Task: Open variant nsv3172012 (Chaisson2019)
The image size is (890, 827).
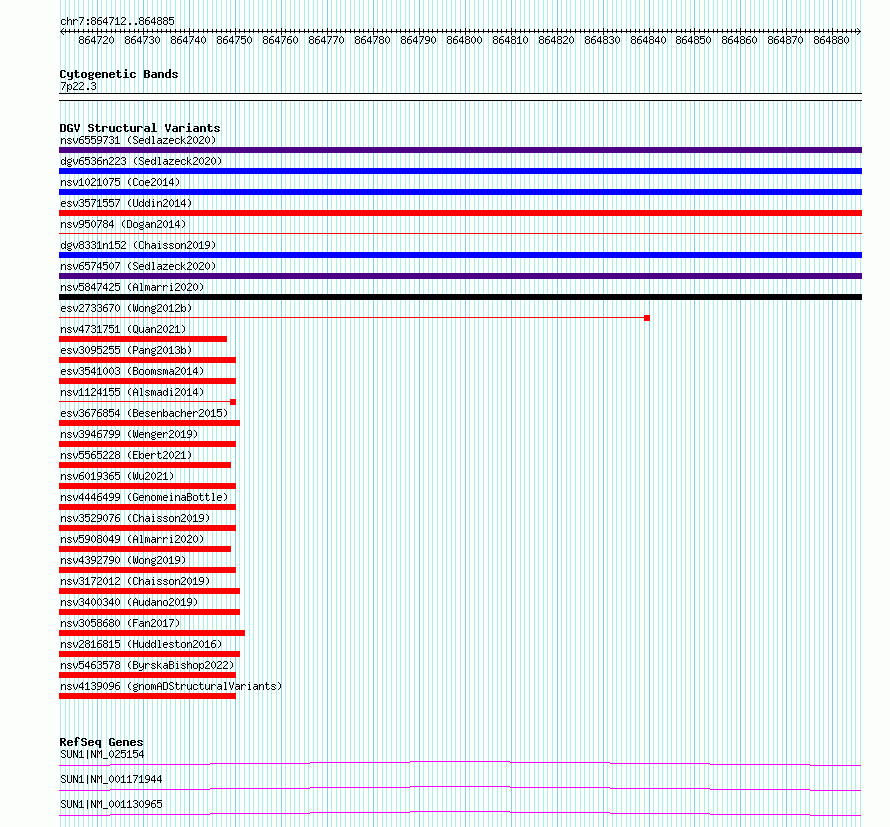Action: point(135,581)
